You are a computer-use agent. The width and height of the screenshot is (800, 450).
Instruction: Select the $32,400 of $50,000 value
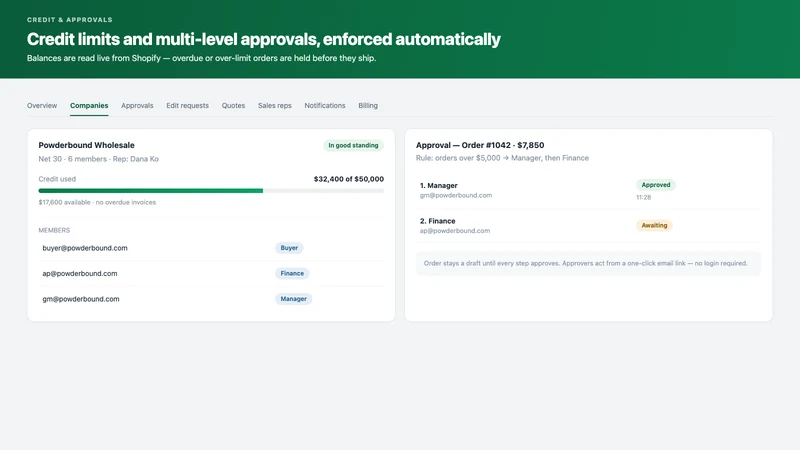[348, 179]
